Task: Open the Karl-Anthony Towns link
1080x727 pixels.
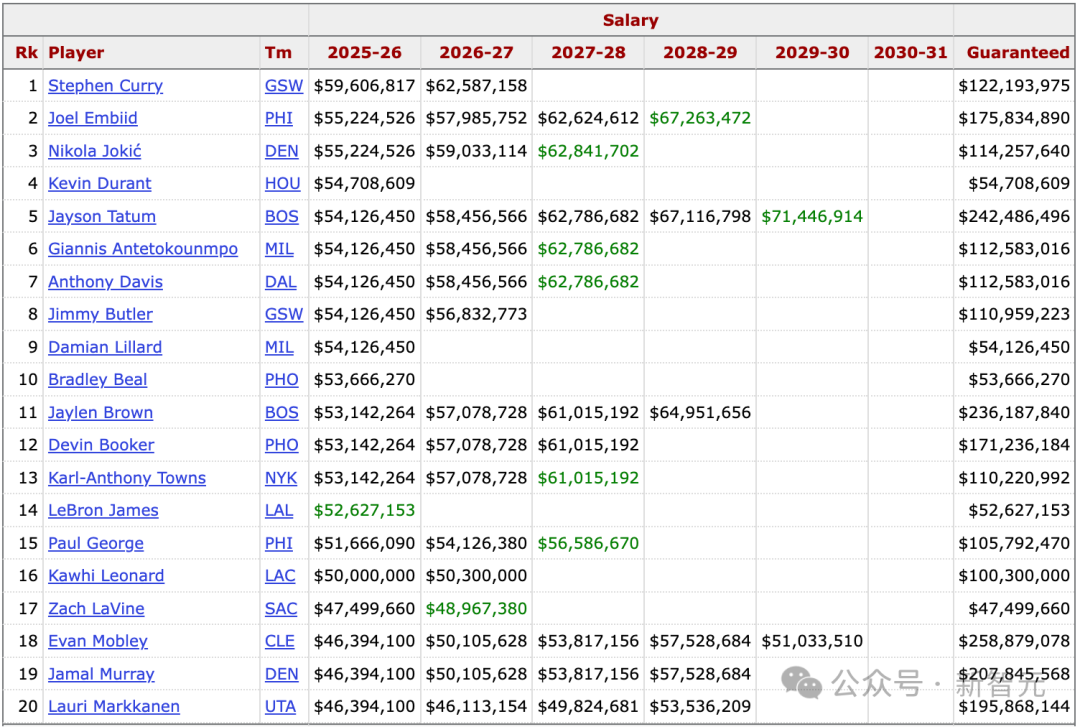Action: pyautogui.click(x=127, y=478)
